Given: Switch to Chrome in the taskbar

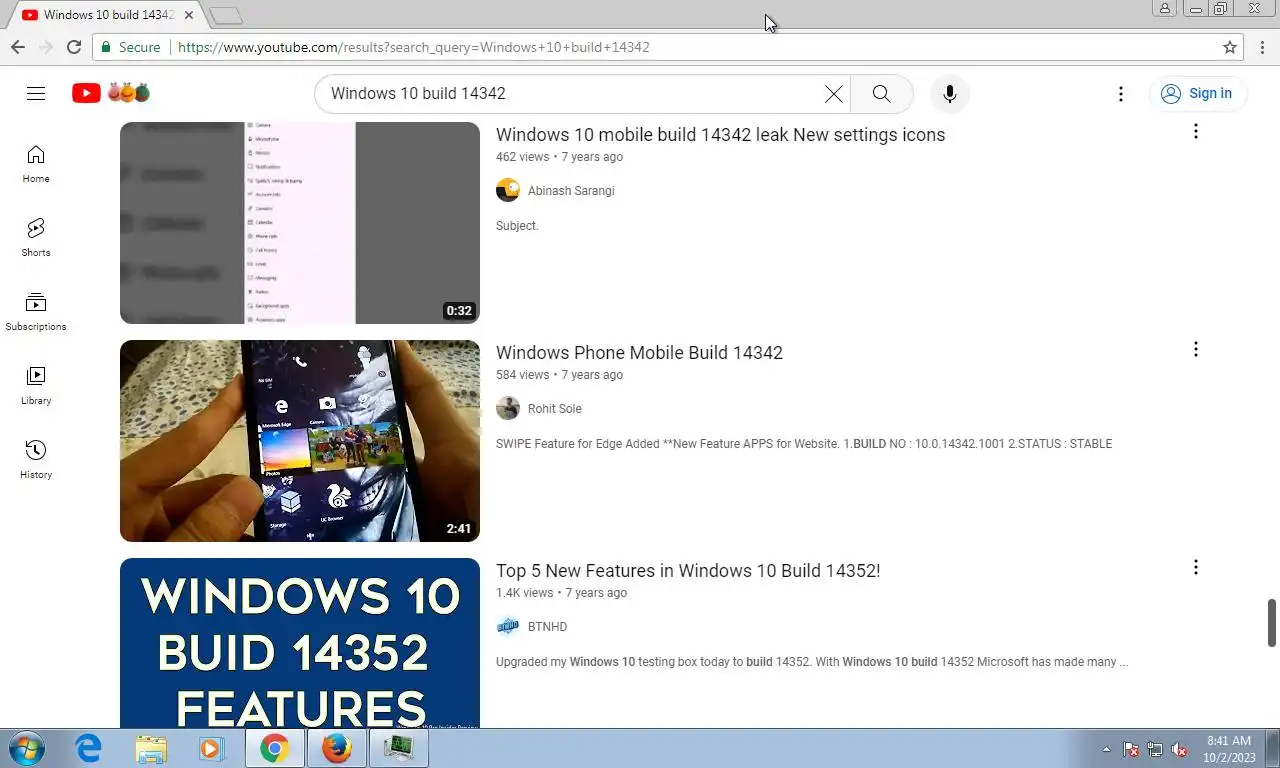Looking at the screenshot, I should 275,748.
